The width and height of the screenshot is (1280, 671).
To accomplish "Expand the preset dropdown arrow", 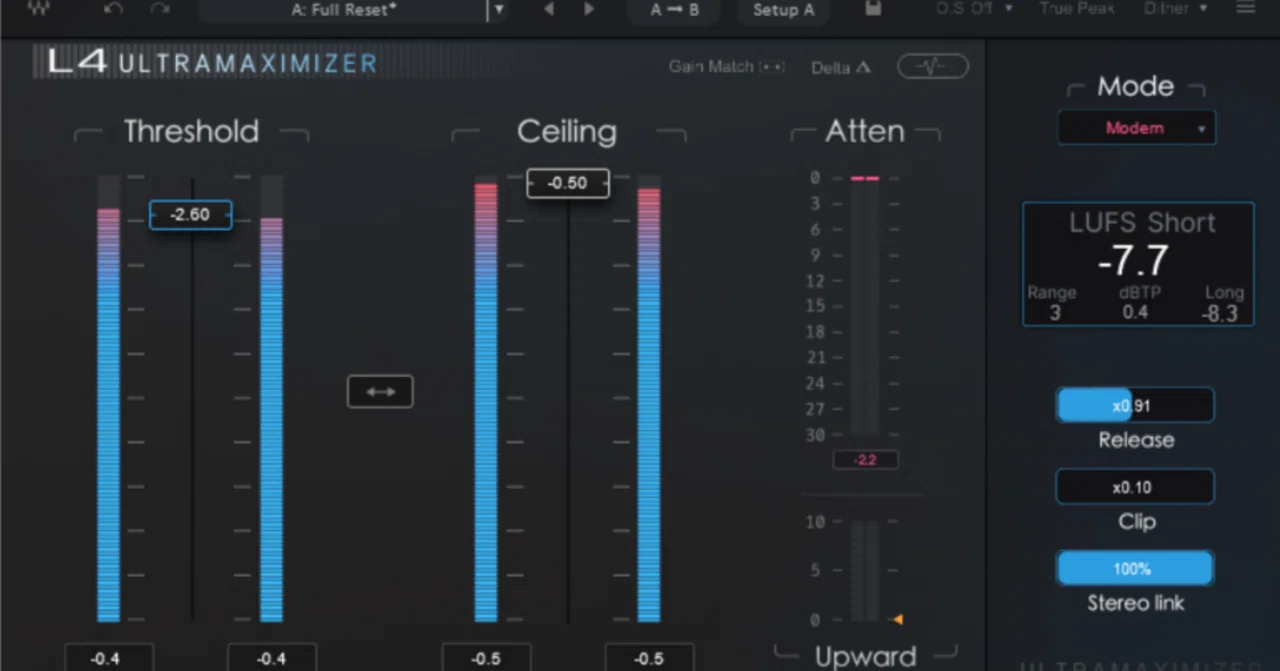I will [x=499, y=10].
